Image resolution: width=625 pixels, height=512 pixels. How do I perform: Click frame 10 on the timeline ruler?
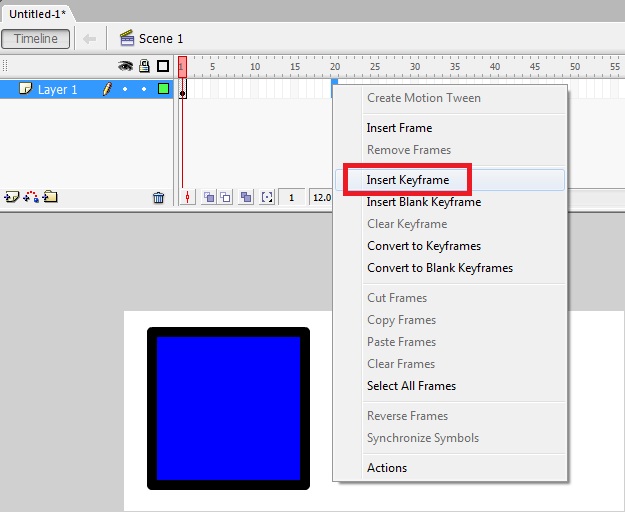pos(255,67)
